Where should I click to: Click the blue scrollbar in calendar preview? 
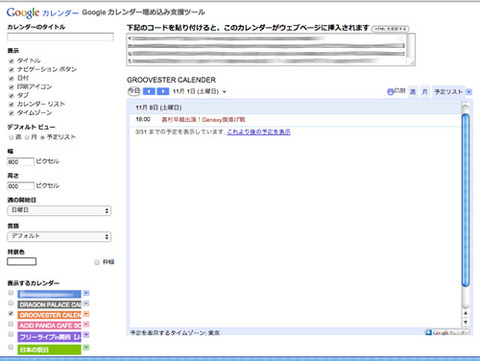pyautogui.click(x=465, y=200)
